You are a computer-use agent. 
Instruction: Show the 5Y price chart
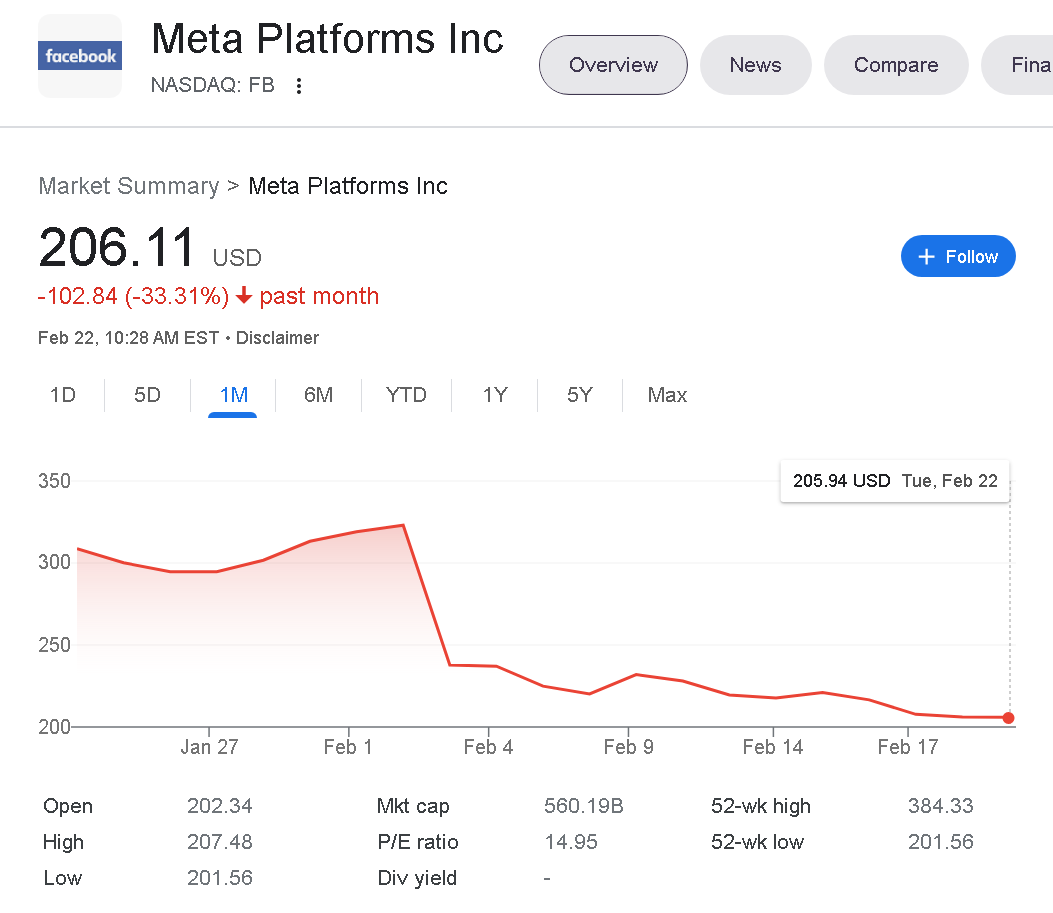(x=580, y=395)
